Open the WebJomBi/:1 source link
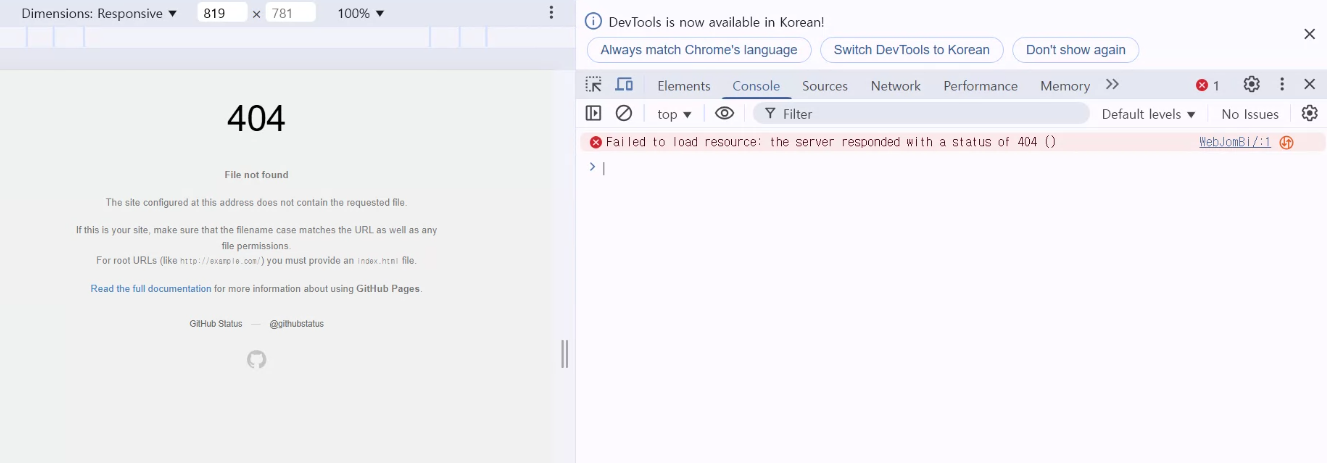 pyautogui.click(x=1235, y=142)
